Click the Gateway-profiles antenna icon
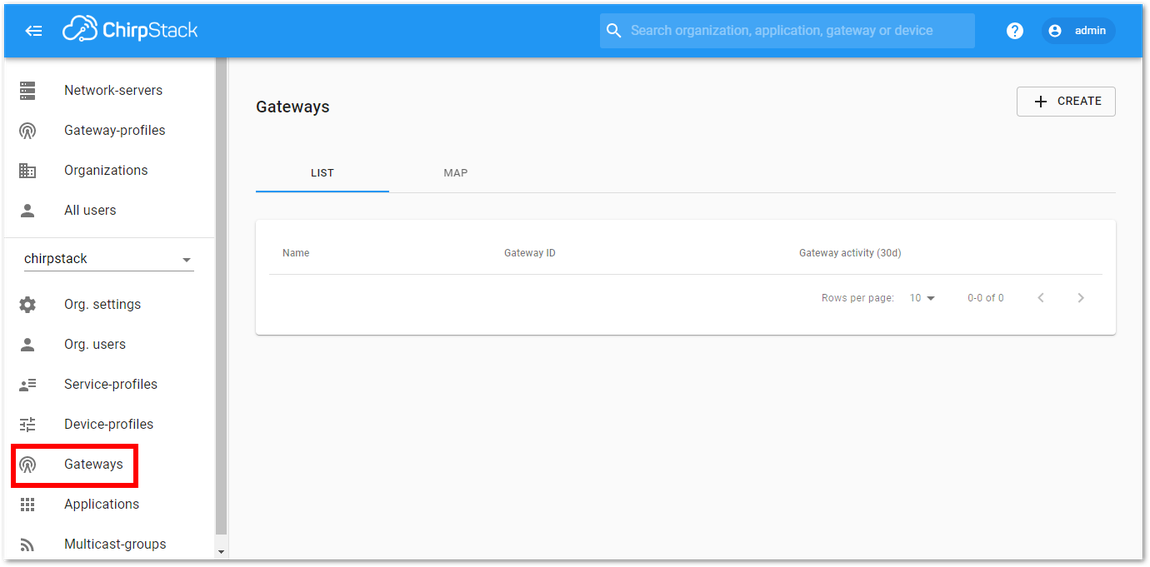This screenshot has height=567, width=1150. click(27, 131)
